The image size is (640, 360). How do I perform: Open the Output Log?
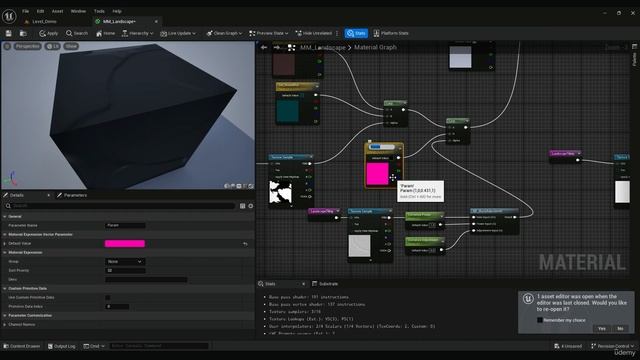(62, 346)
